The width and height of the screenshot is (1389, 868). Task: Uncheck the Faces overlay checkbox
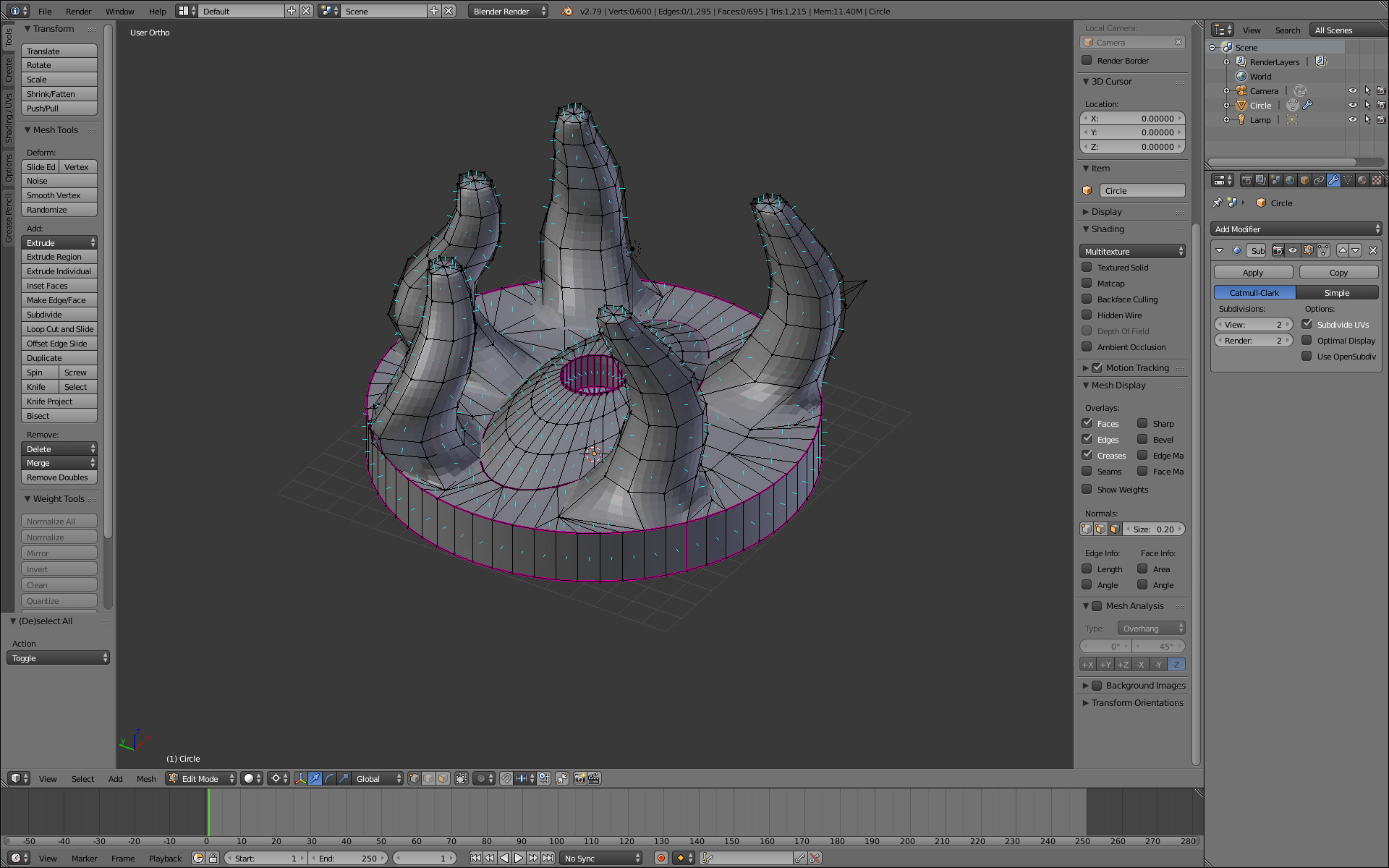(1087, 423)
